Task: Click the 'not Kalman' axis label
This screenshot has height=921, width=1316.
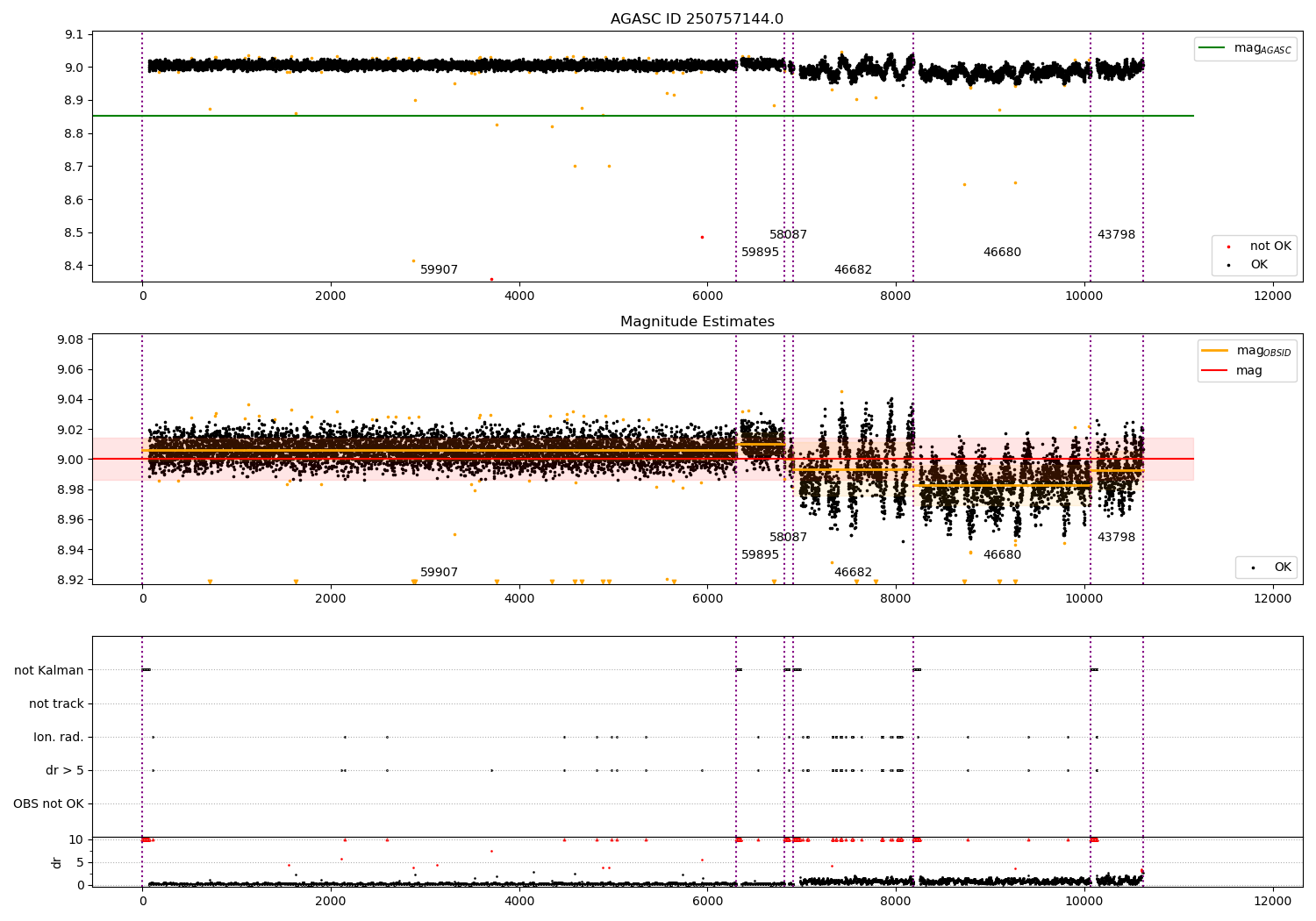Action: pos(49,671)
